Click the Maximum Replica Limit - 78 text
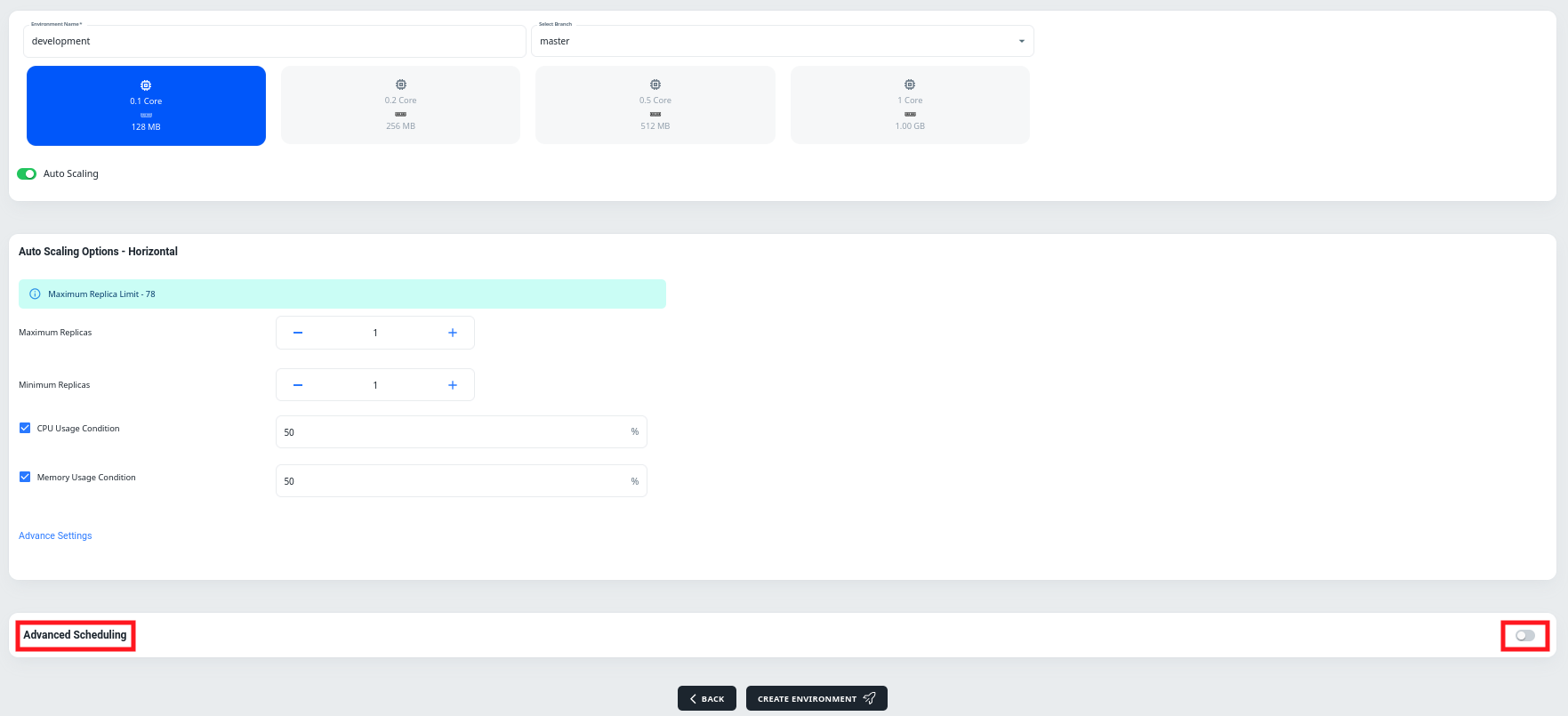This screenshot has height=716, width=1568. coord(101,294)
